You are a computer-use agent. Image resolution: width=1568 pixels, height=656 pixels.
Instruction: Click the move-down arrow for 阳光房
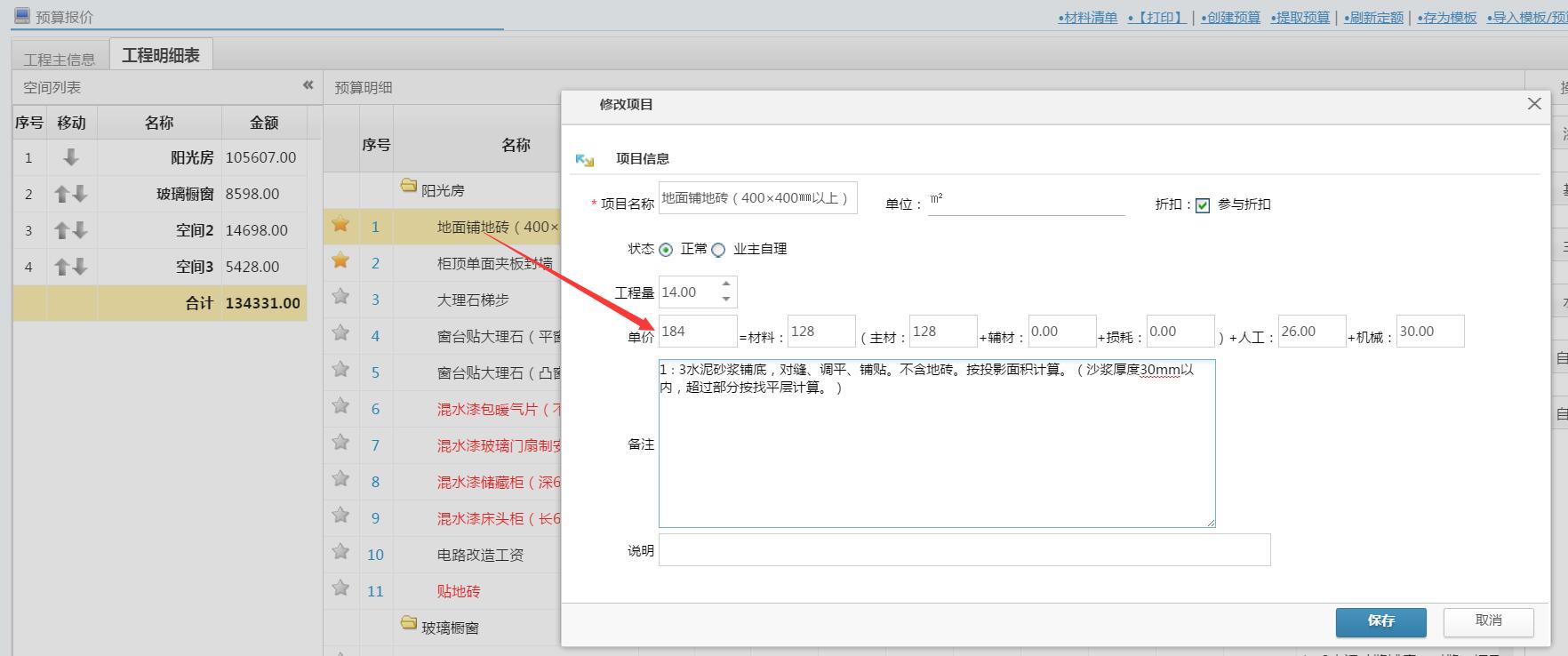71,157
